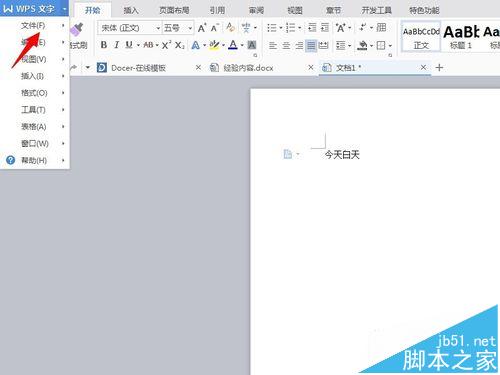500x375 pixels.
Task: Select the 标题 1 style thumbnail
Action: 461,37
